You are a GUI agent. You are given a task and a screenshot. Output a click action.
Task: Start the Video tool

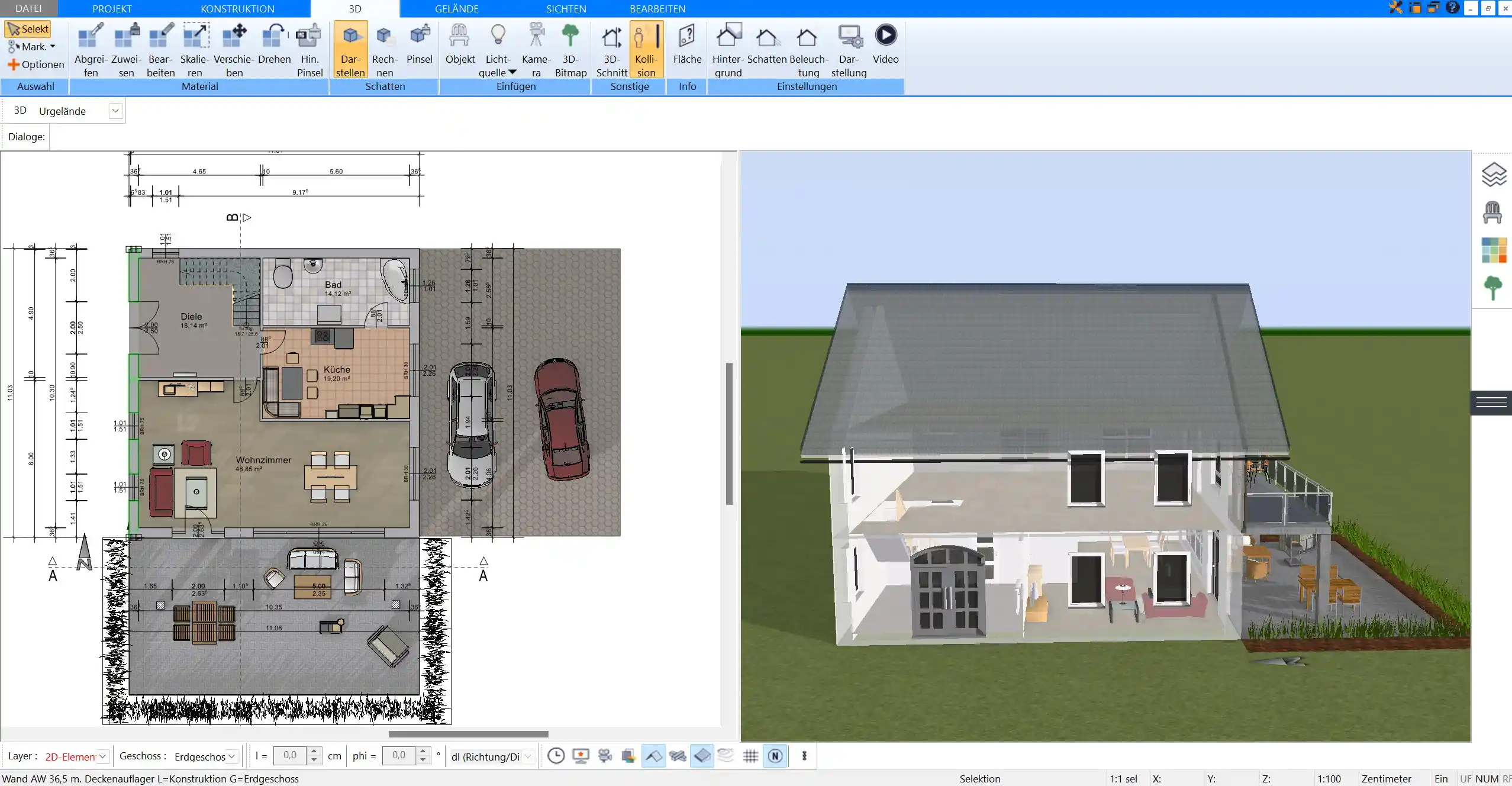(x=885, y=44)
